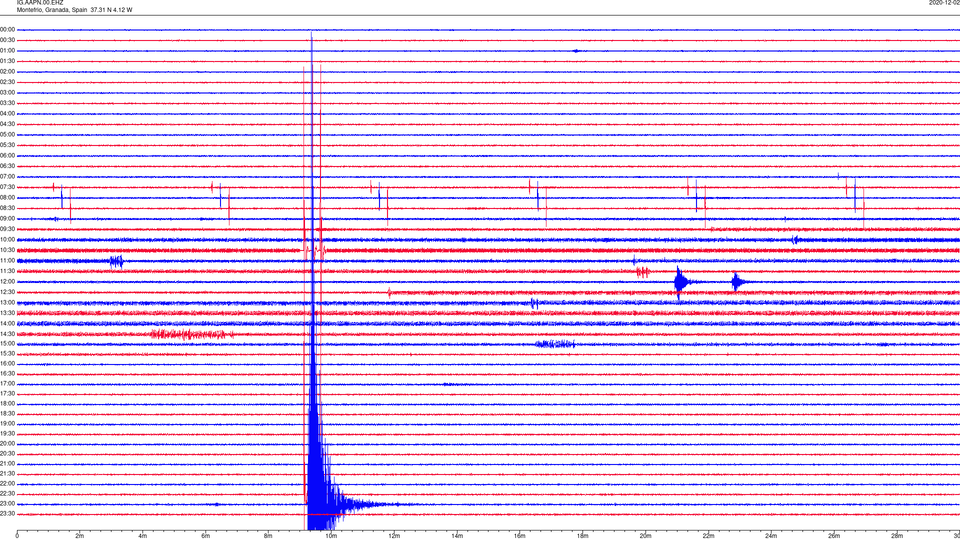960x540 pixels.
Task: Click the 07:00 time row label
Action: (x=7, y=177)
